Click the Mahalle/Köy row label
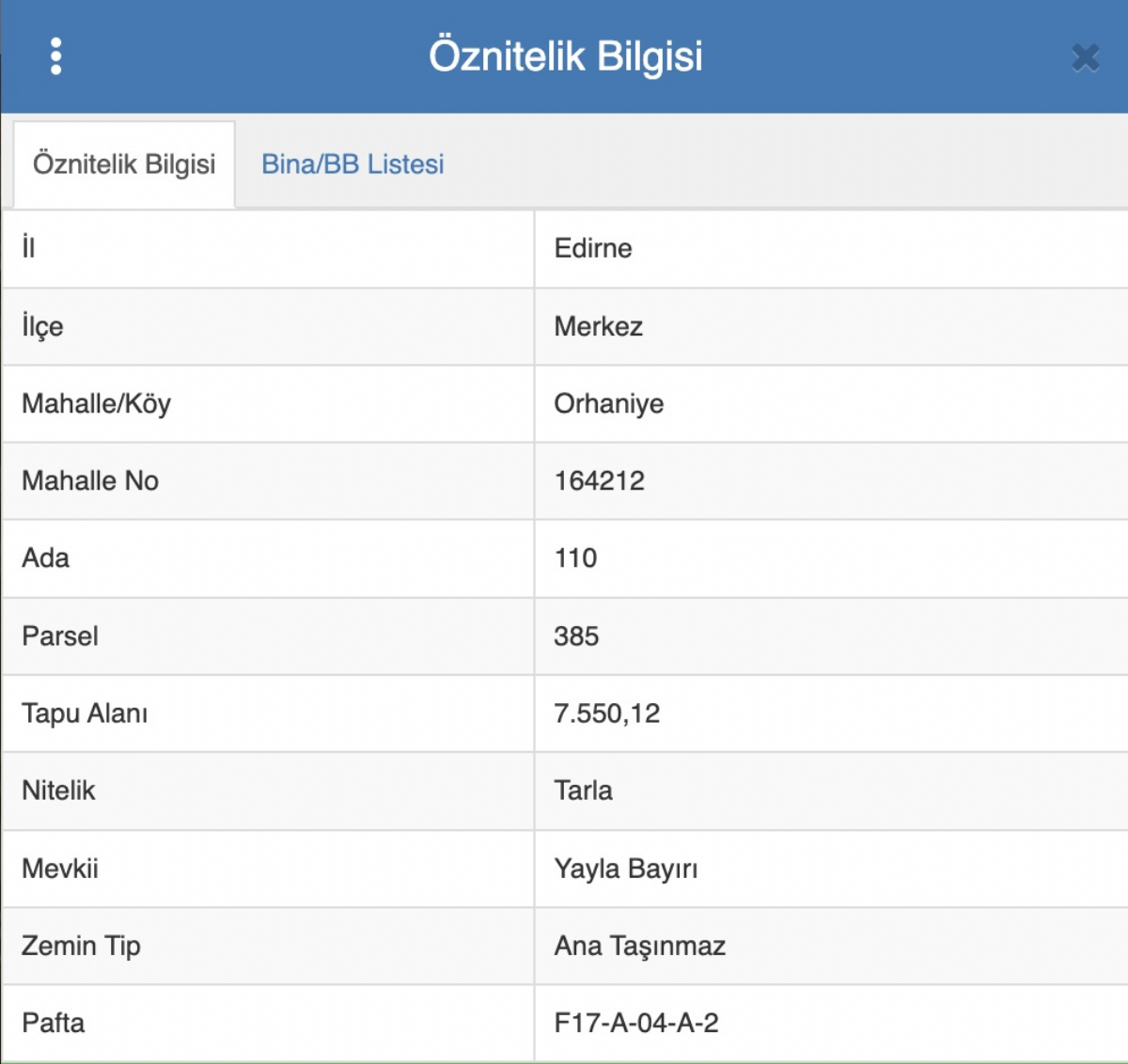The image size is (1128, 1064). click(97, 404)
